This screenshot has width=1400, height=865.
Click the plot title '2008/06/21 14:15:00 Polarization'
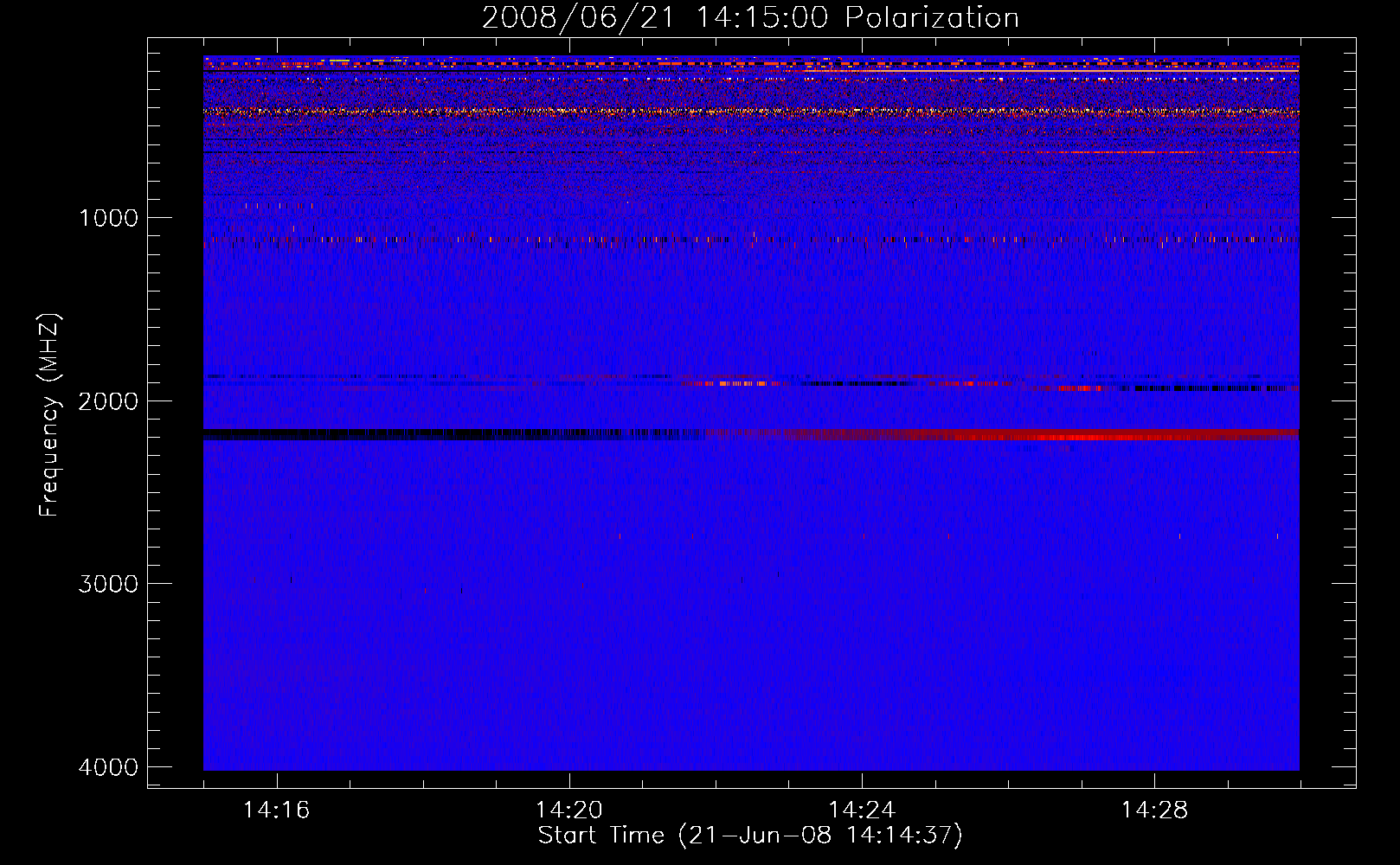tap(750, 18)
